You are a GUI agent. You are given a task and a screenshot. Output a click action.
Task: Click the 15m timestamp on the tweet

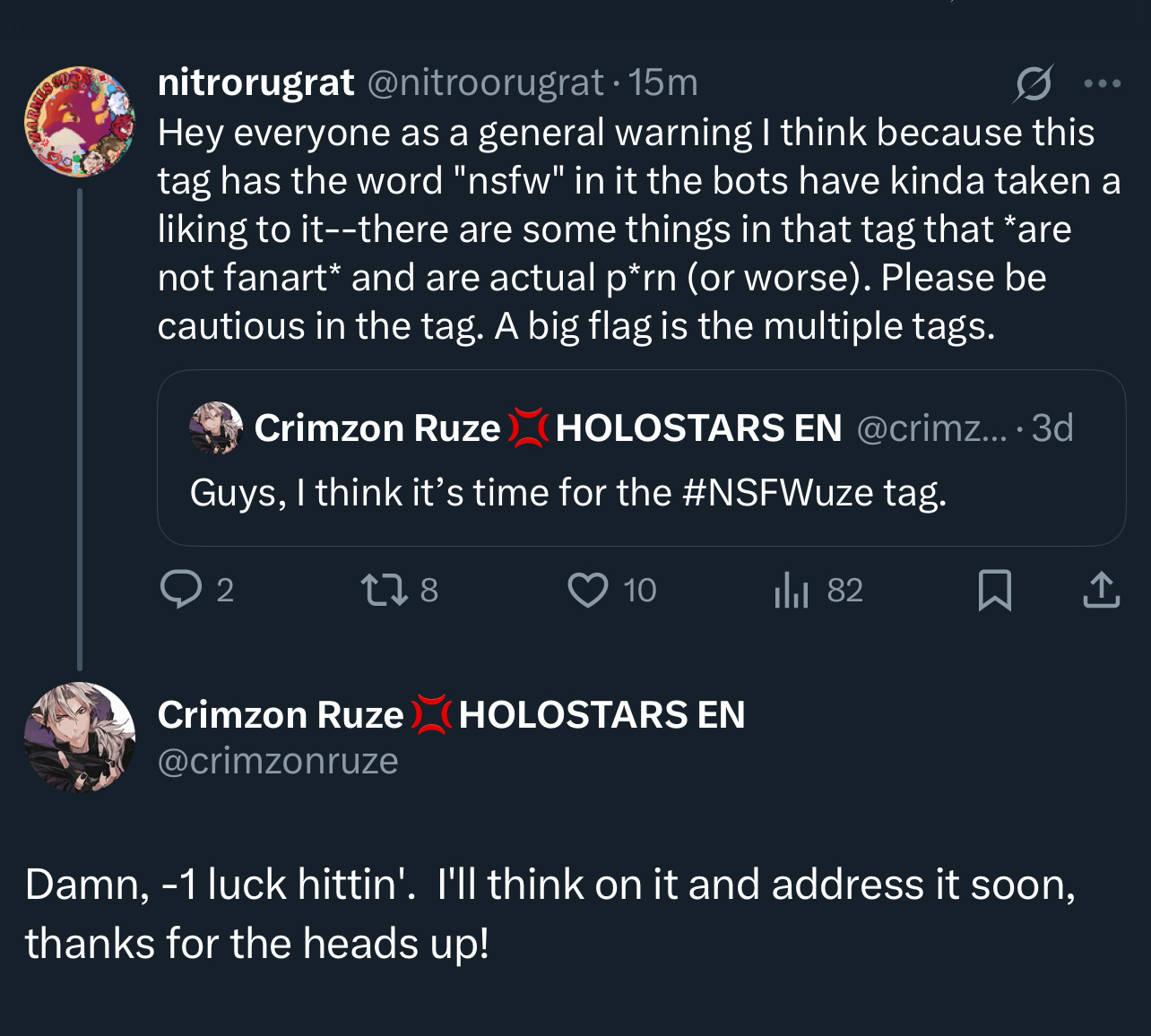(663, 83)
